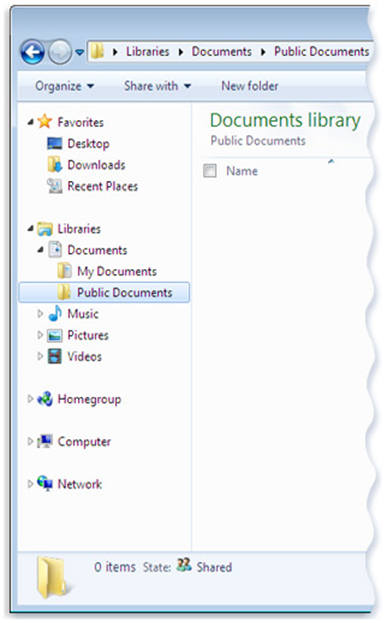Open the Organize menu
The image size is (387, 623).
pyautogui.click(x=64, y=86)
